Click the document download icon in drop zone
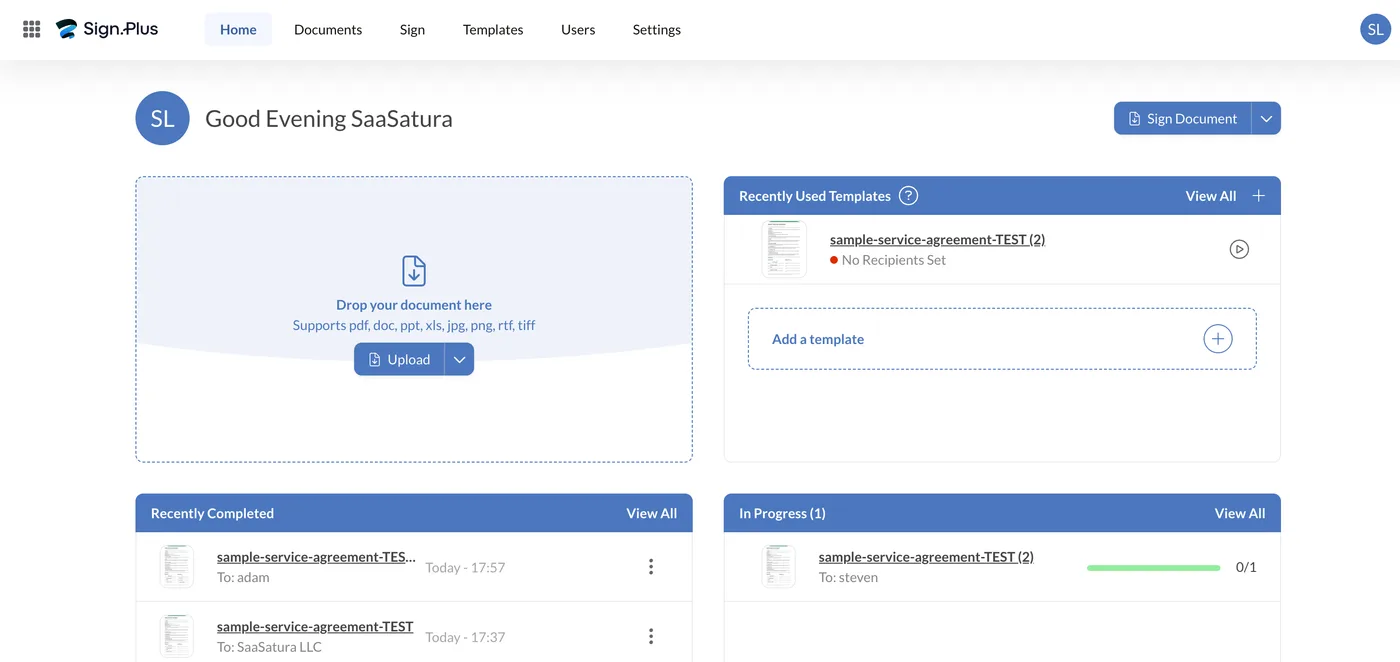1400x662 pixels. (414, 271)
